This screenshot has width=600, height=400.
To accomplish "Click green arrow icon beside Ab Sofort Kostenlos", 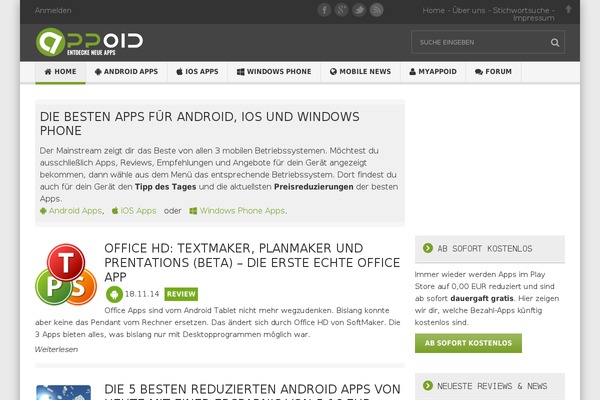I will (x=428, y=248).
